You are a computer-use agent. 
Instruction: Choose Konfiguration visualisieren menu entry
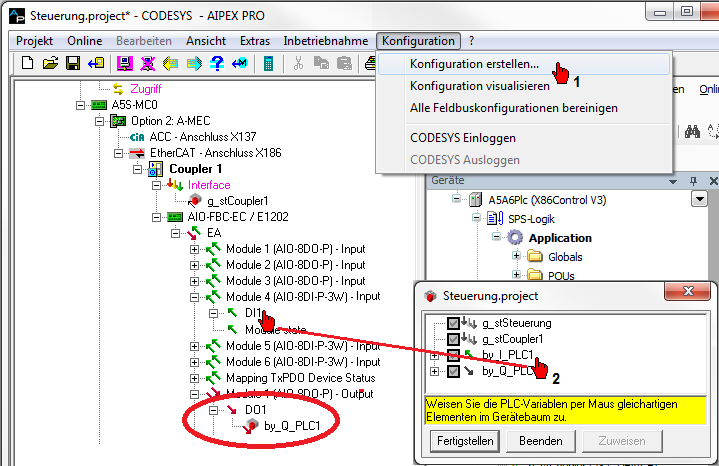[524, 86]
